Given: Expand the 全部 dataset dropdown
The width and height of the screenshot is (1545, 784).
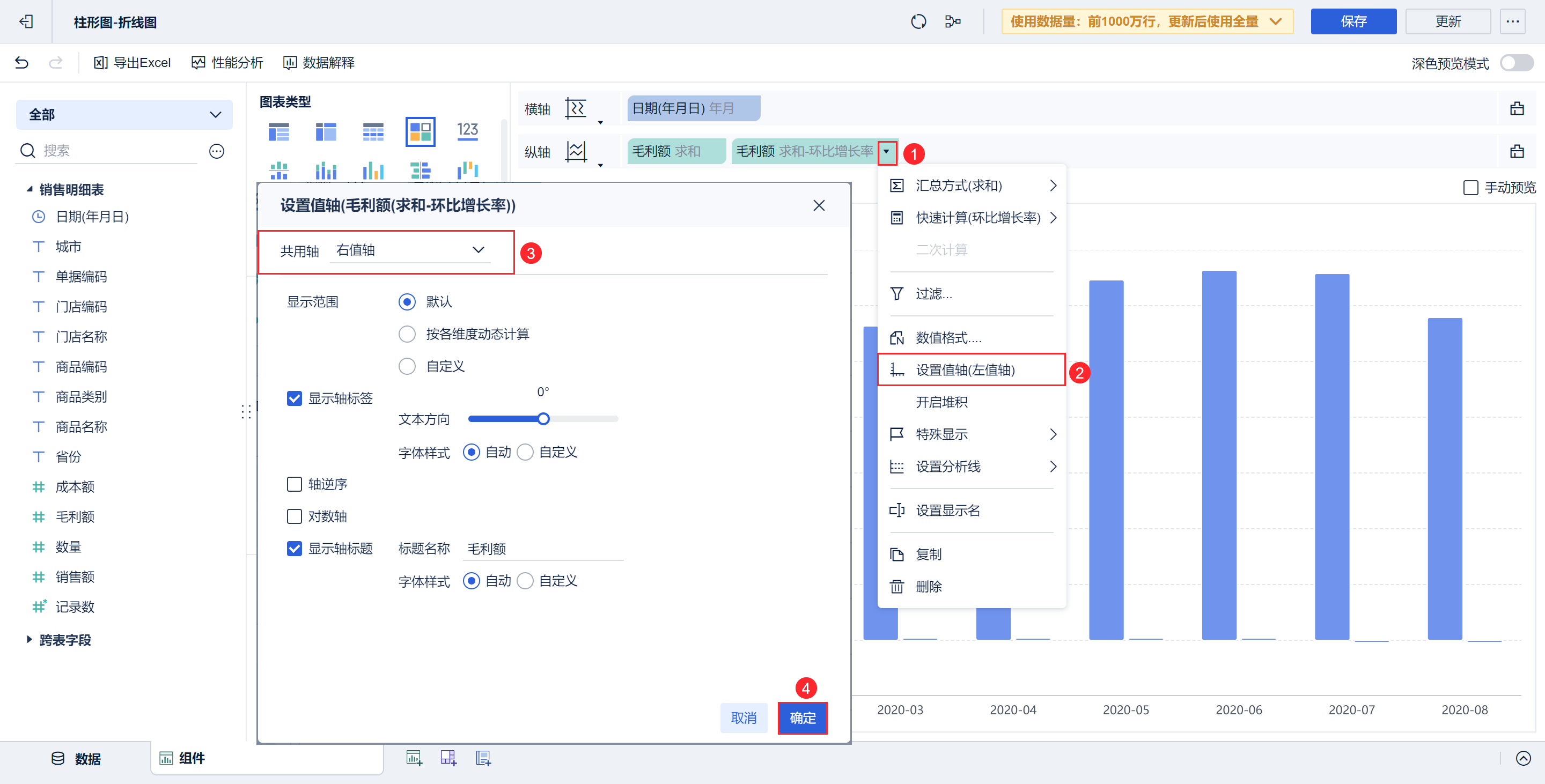Looking at the screenshot, I should [124, 114].
